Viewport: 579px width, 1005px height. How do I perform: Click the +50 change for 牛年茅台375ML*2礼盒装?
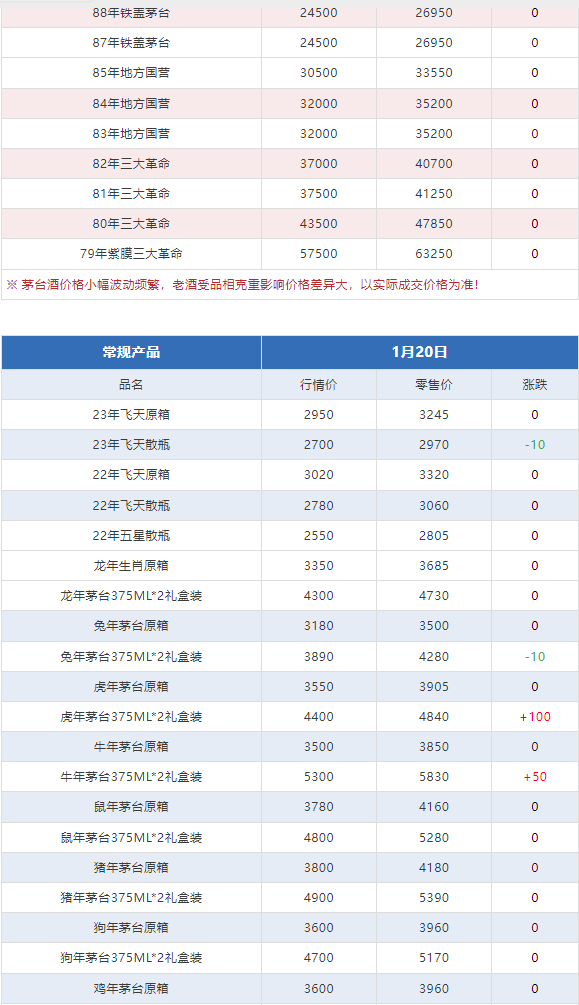tap(535, 777)
